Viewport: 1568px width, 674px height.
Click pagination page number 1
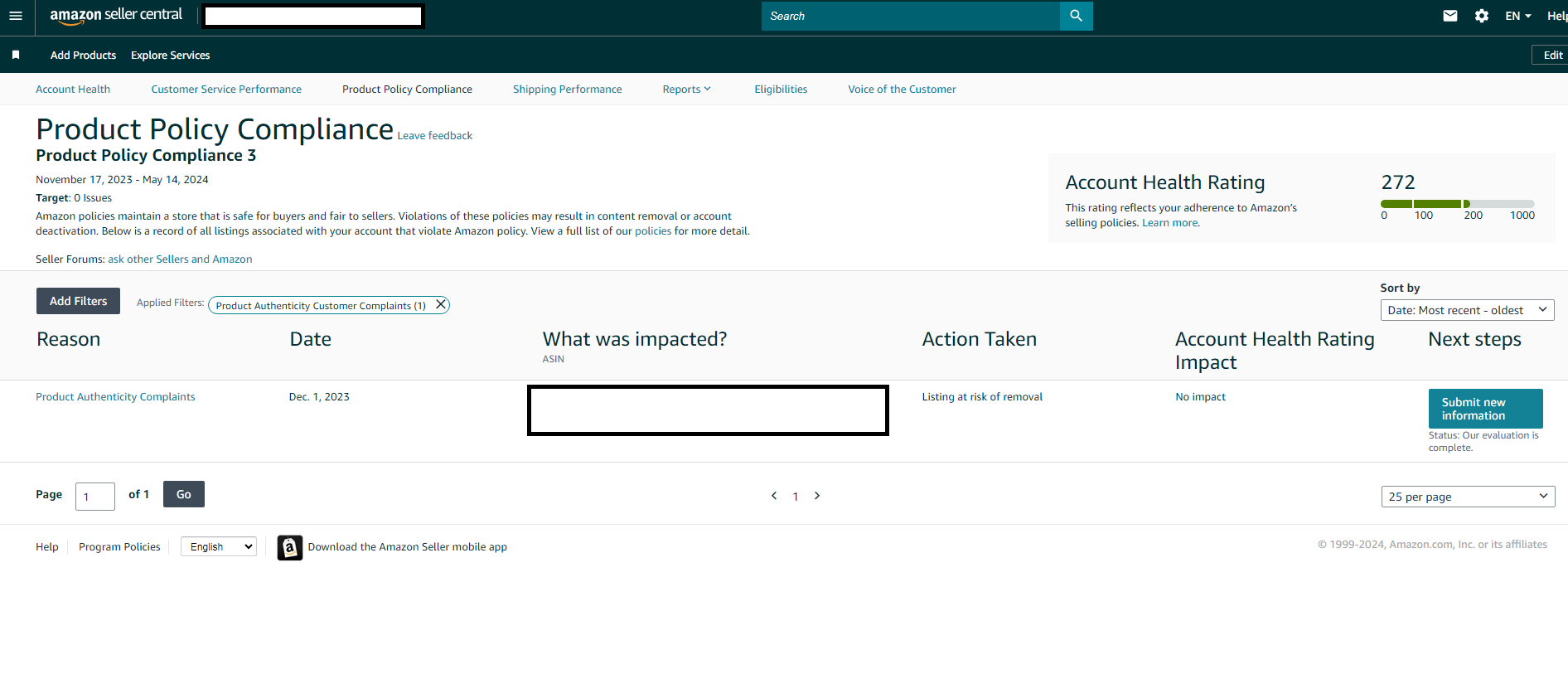coord(796,497)
